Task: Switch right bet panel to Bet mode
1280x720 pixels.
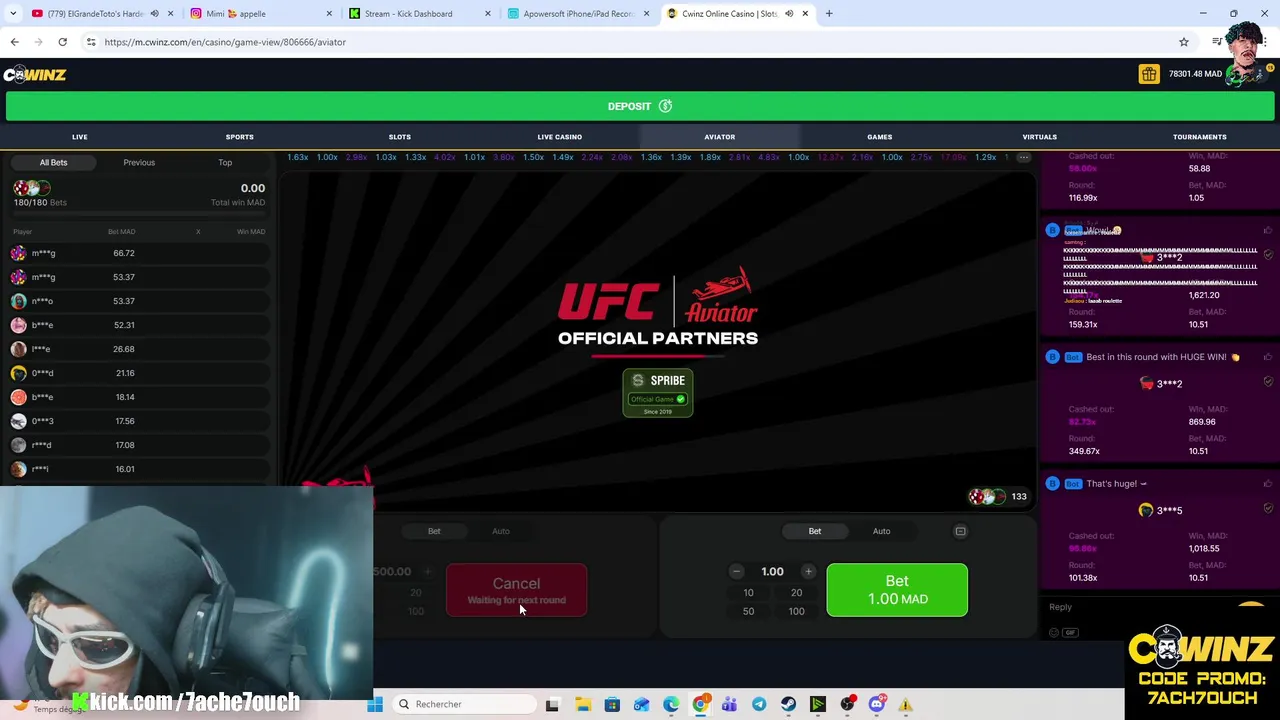Action: click(815, 531)
